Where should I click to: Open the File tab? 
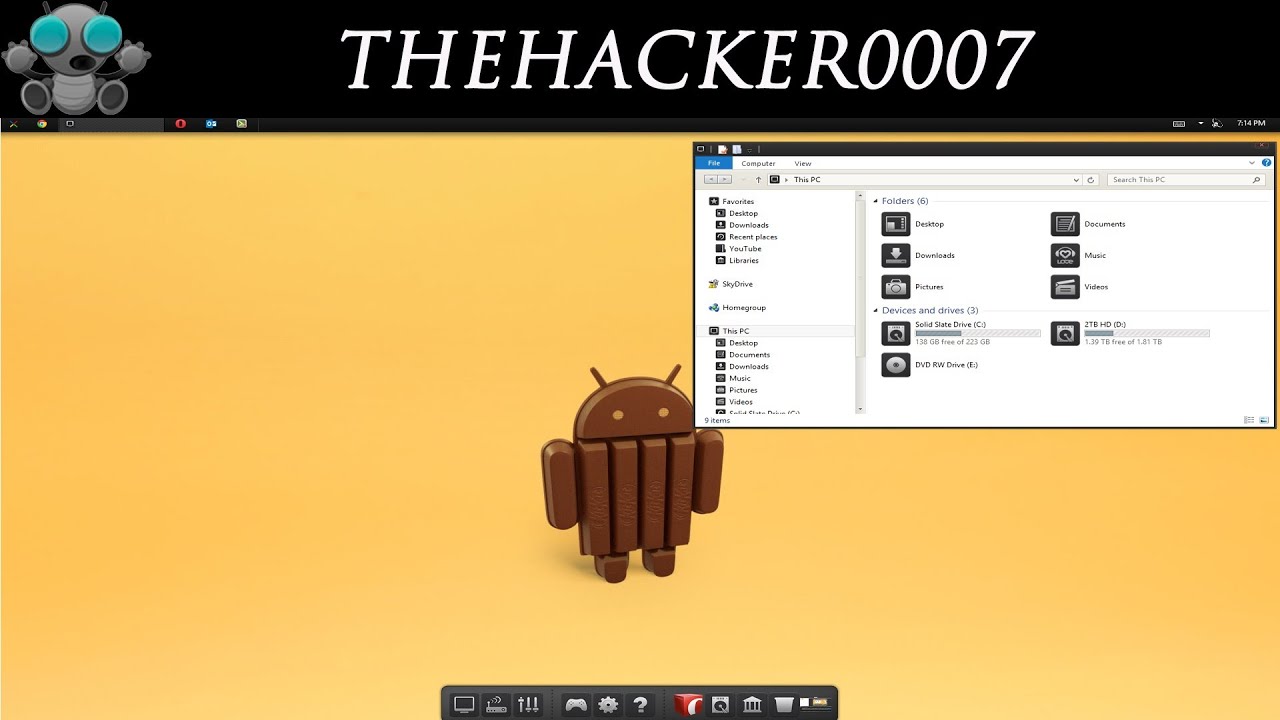714,163
